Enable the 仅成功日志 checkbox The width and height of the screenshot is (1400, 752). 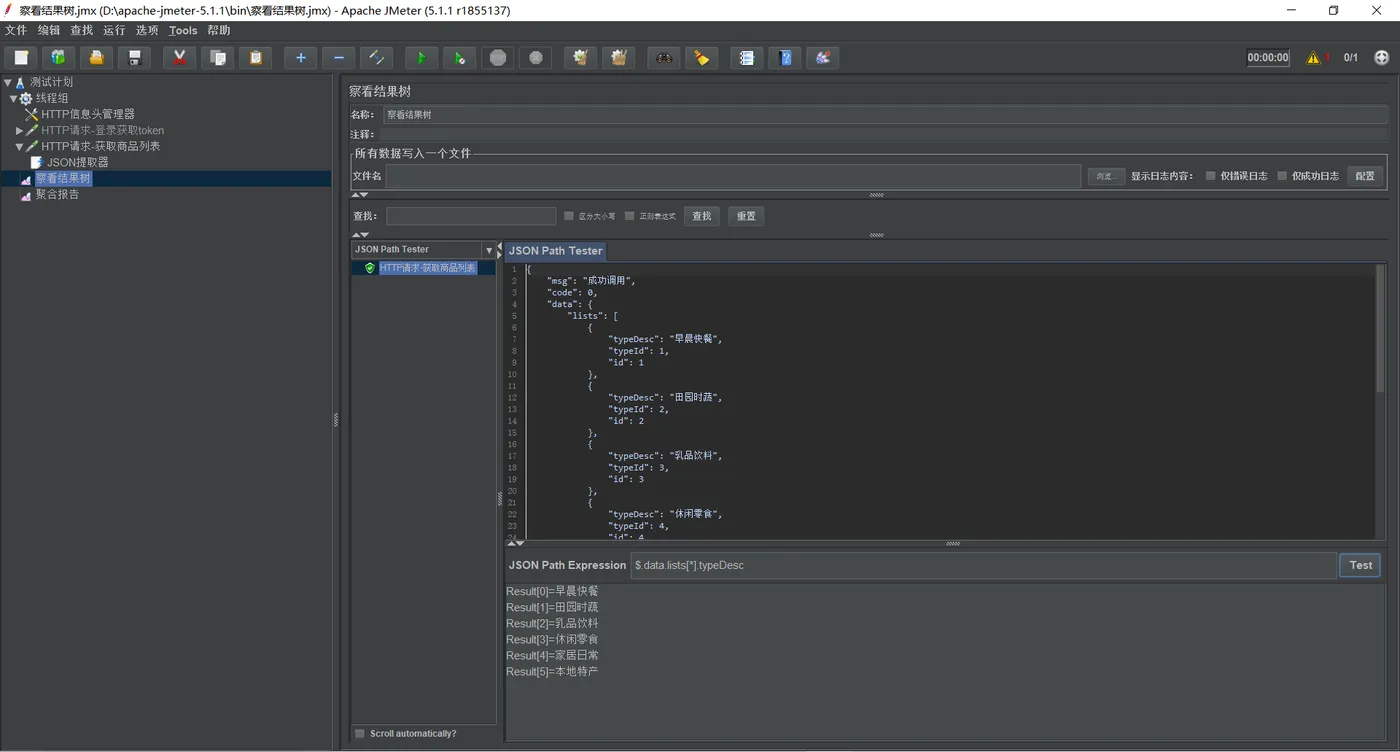point(1282,176)
